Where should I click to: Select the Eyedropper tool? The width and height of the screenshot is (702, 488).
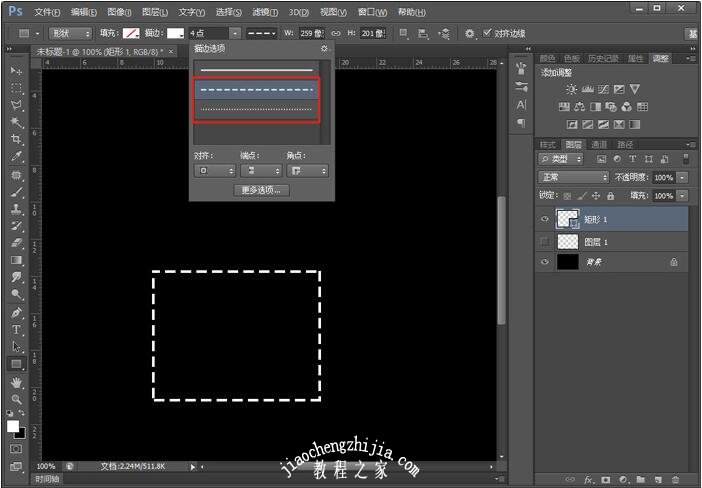16,157
